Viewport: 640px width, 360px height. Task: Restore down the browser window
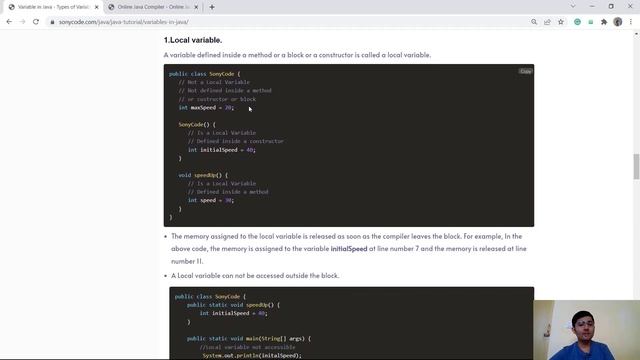point(611,7)
